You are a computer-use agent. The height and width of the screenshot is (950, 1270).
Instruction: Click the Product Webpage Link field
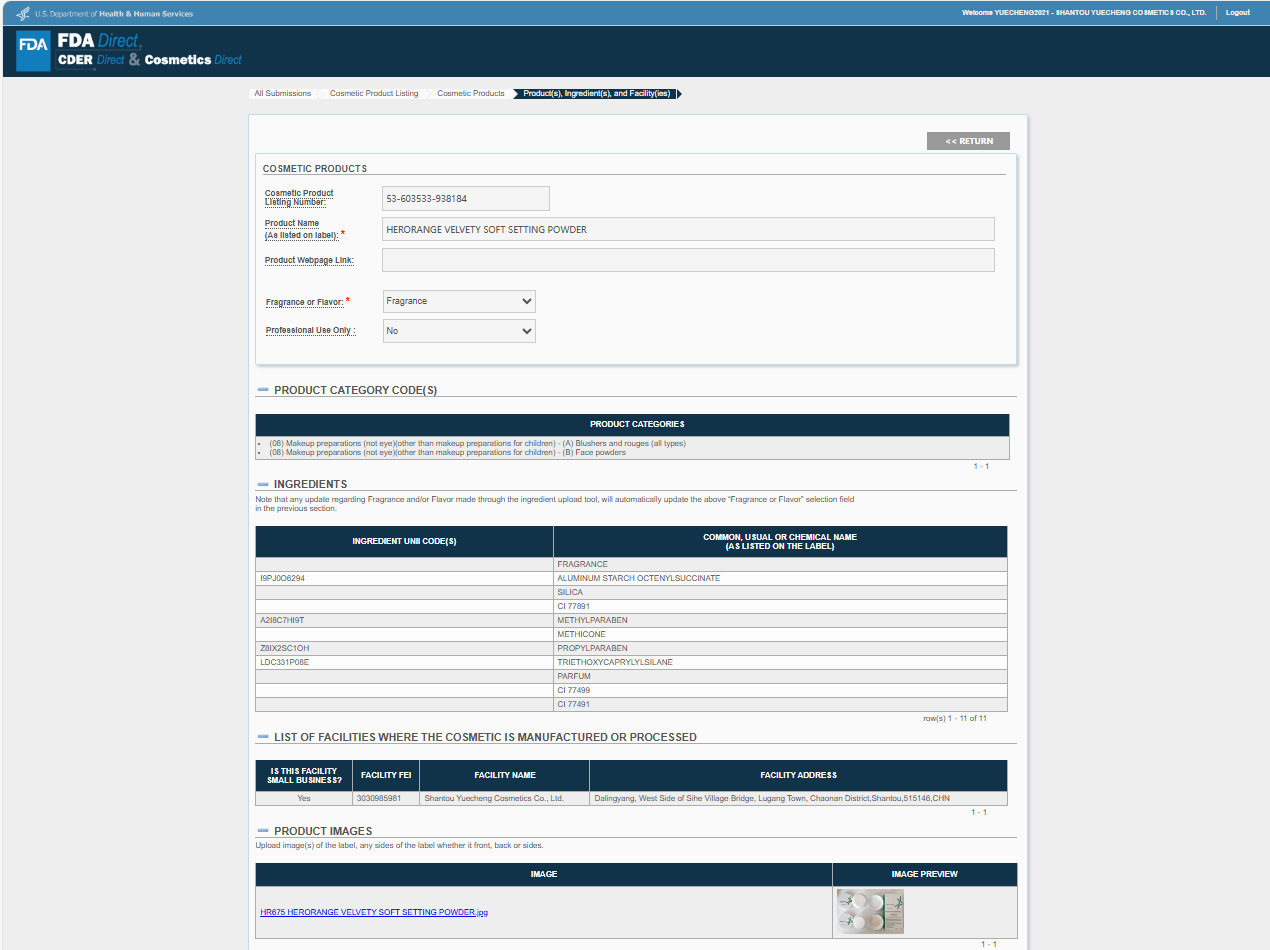pyautogui.click(x=688, y=260)
